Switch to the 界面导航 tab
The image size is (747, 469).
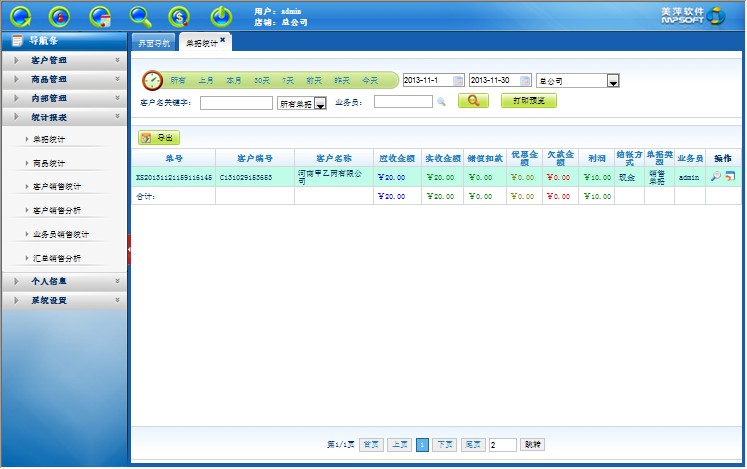[154, 43]
